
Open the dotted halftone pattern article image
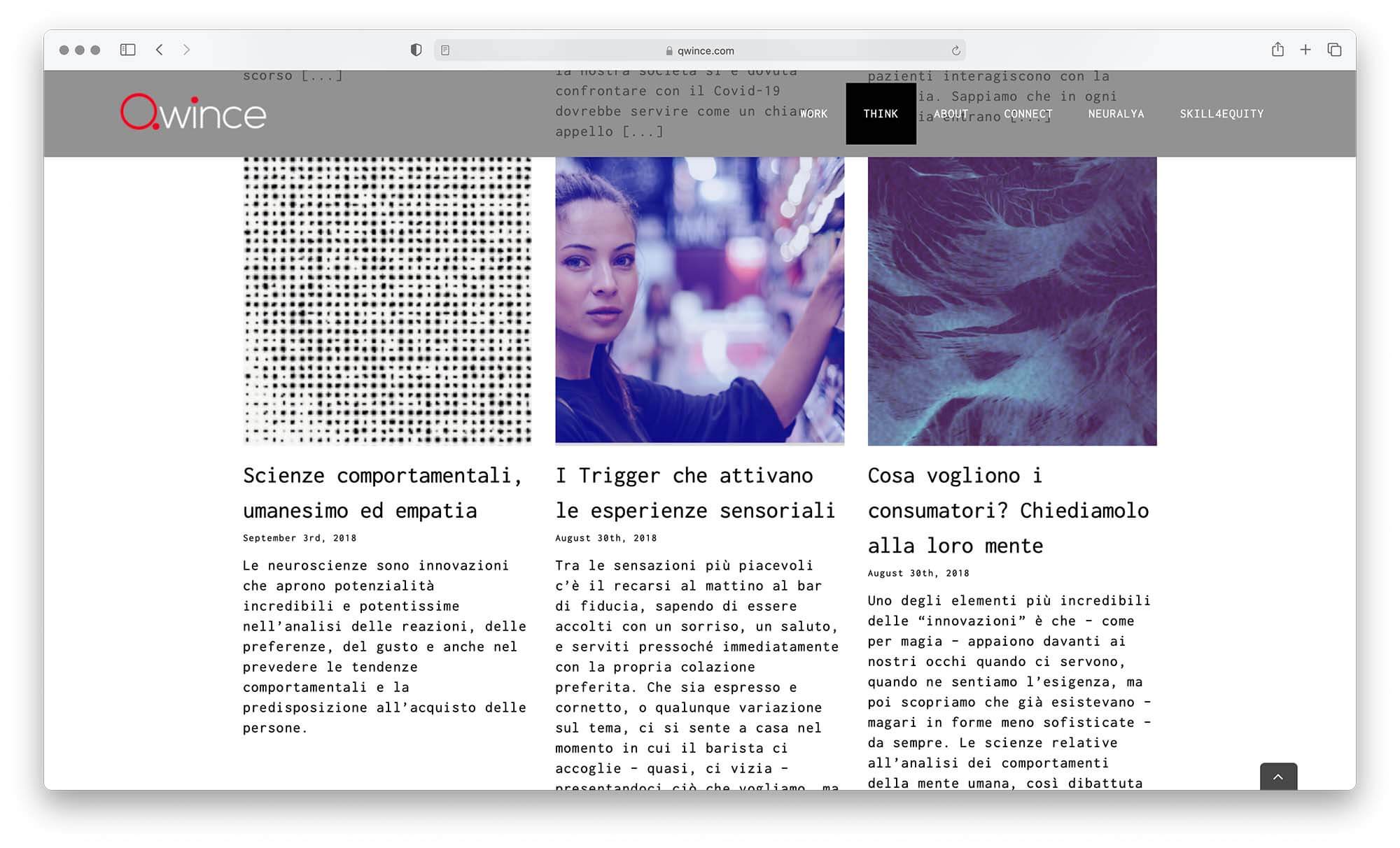pyautogui.click(x=387, y=301)
